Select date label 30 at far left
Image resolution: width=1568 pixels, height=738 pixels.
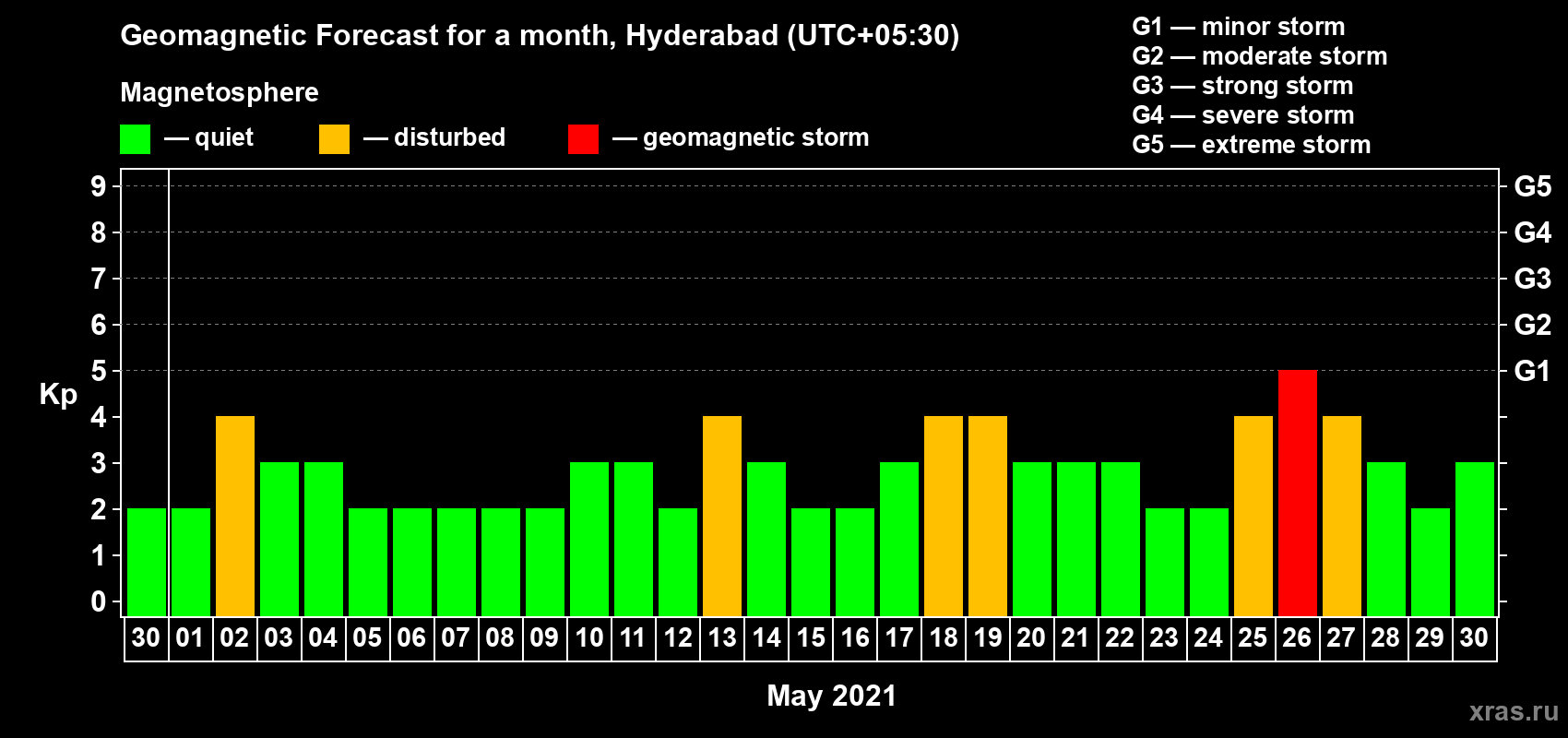(146, 638)
